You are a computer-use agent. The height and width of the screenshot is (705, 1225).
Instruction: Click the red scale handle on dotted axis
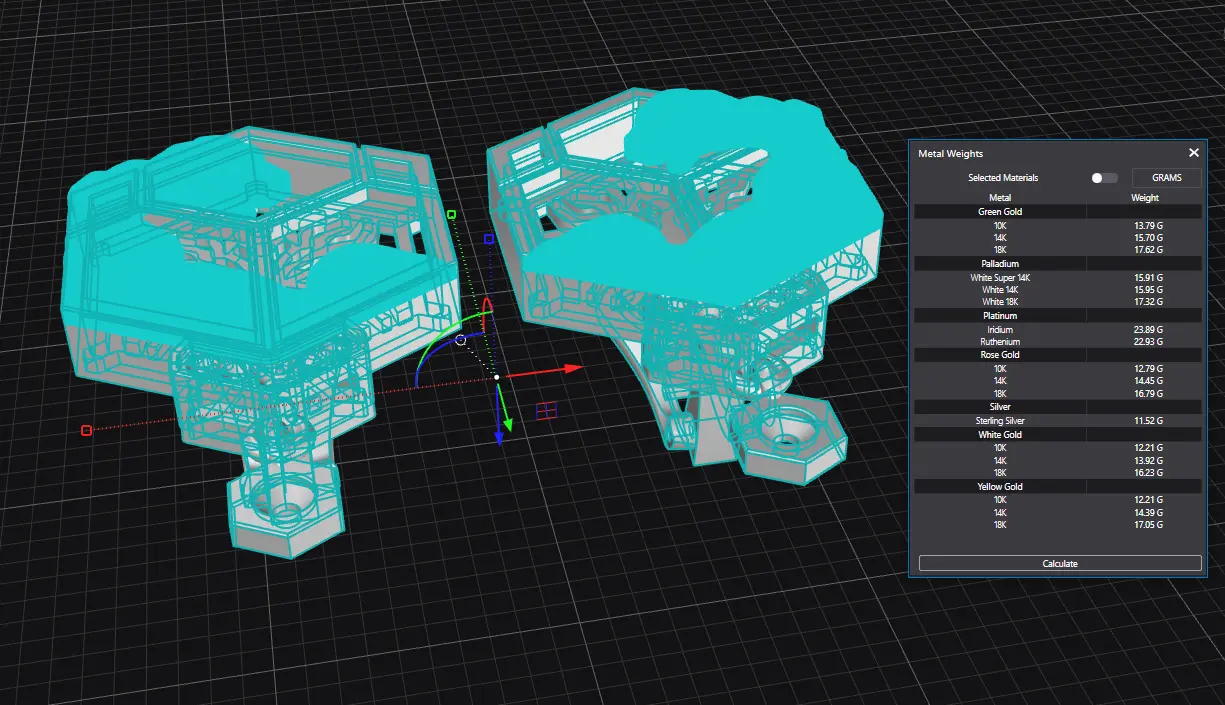pyautogui.click(x=86, y=430)
